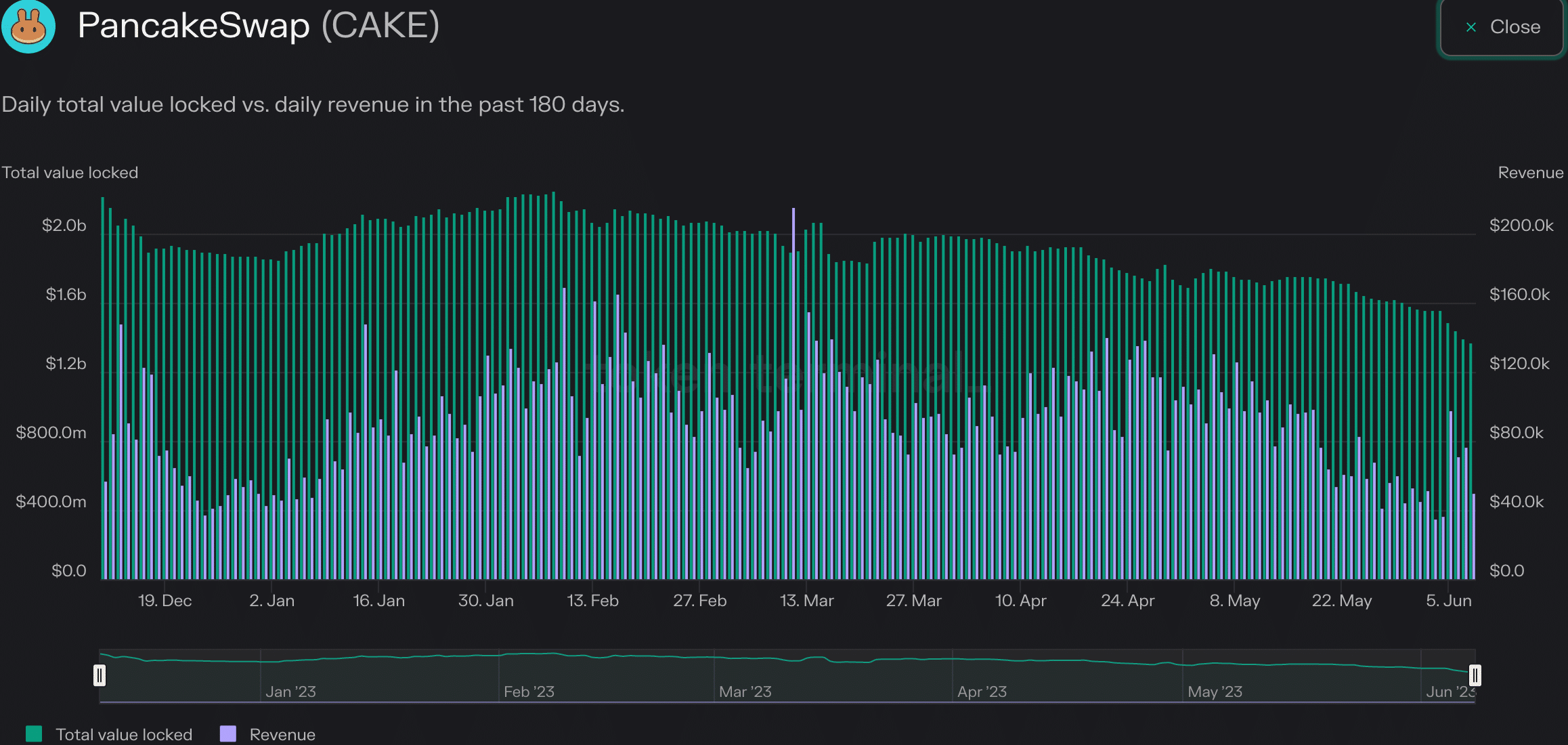Click the $800.0m left axis label

point(51,433)
